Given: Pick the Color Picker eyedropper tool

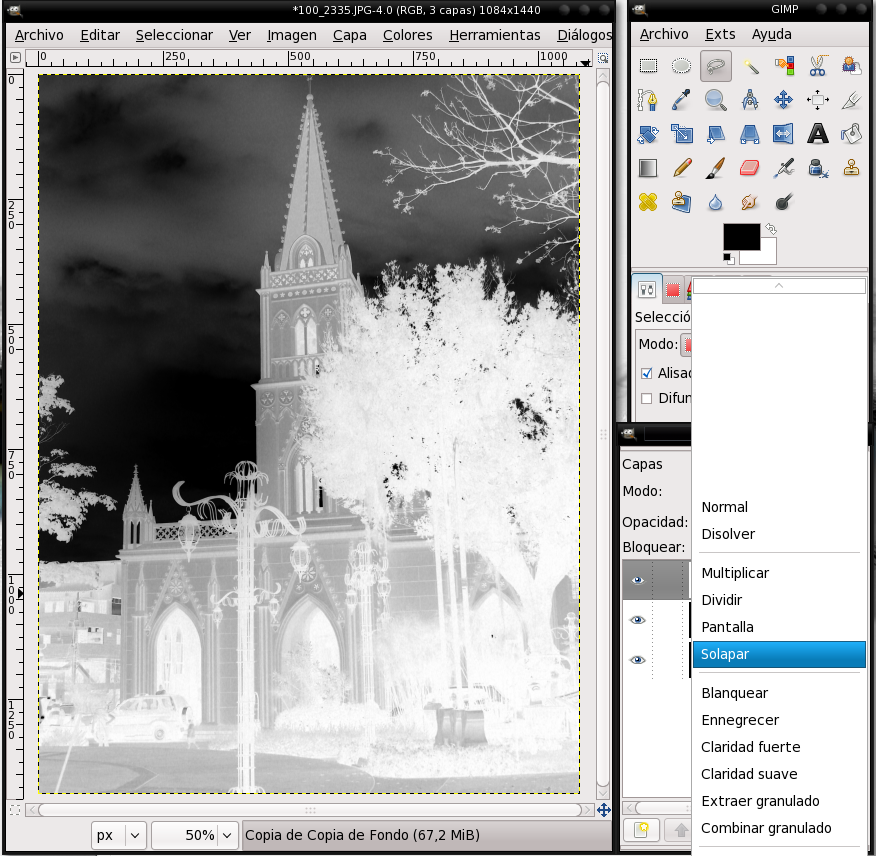Looking at the screenshot, I should point(682,100).
